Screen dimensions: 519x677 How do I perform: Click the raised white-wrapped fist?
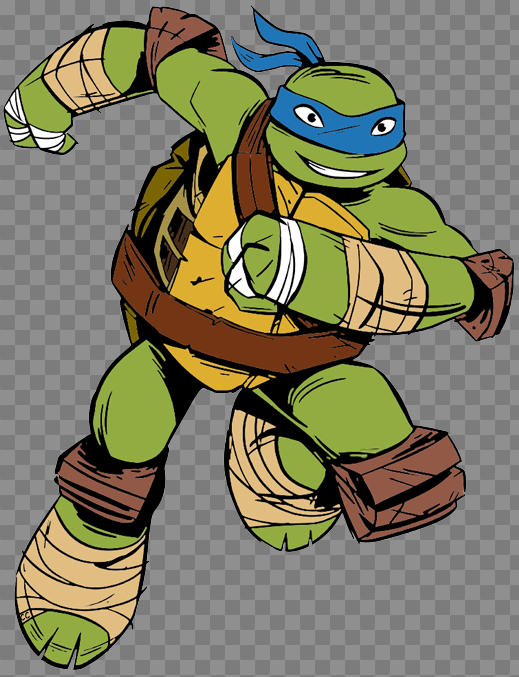click(x=37, y=123)
